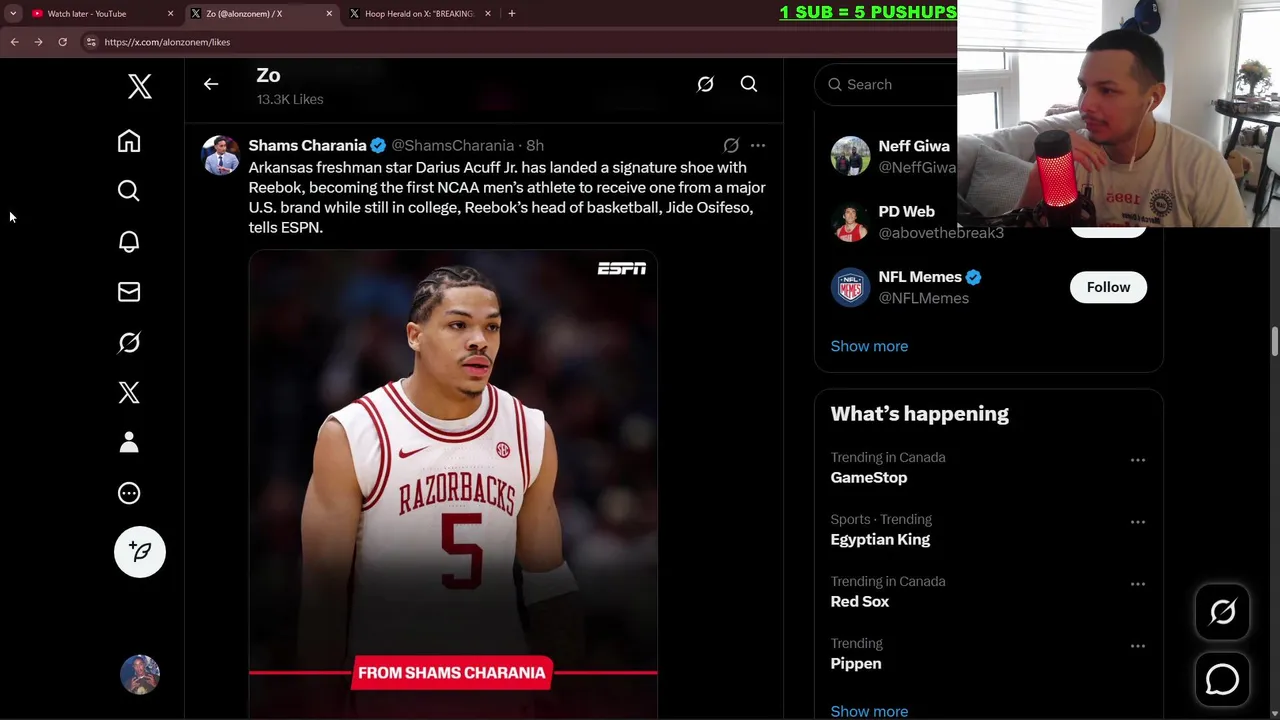Reload the page
This screenshot has height=720, width=1280.
point(62,42)
